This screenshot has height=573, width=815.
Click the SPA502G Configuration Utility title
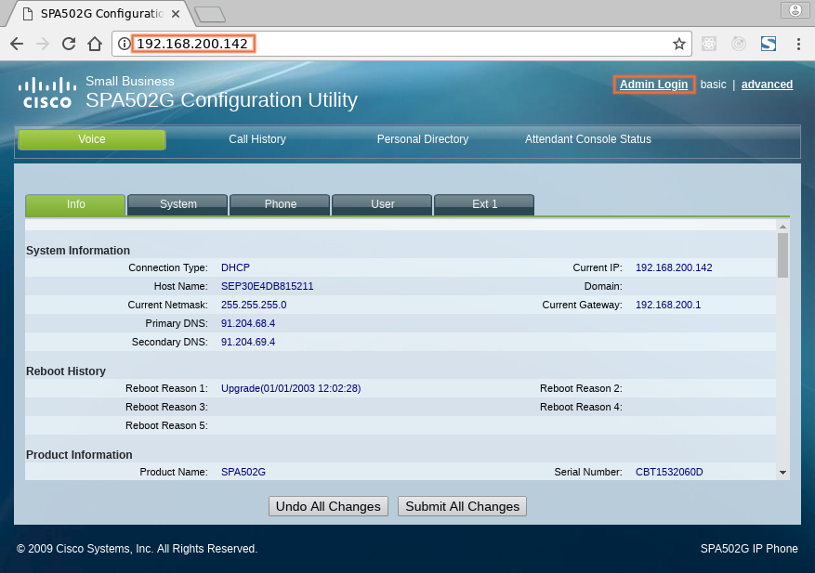pyautogui.click(x=221, y=100)
